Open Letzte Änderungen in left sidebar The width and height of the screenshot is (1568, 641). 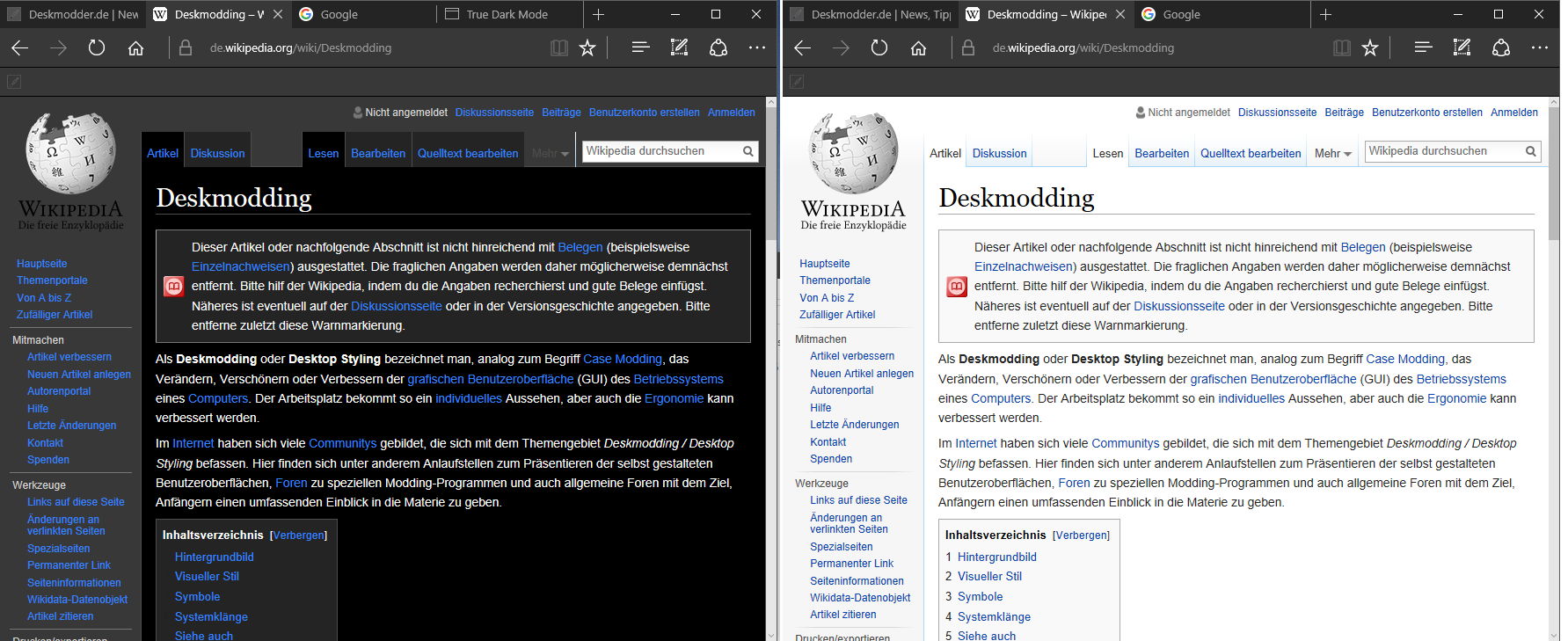point(71,425)
